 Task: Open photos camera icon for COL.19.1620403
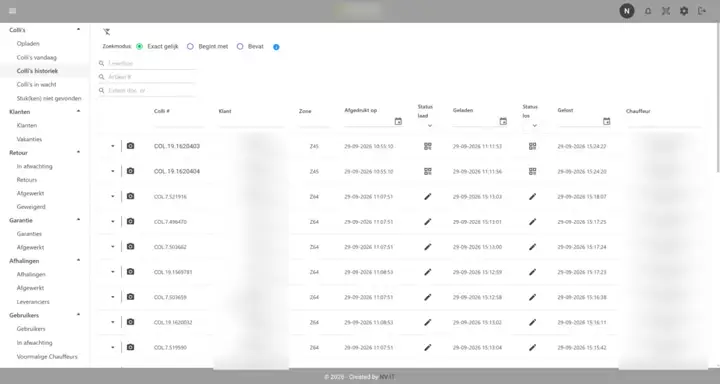coord(130,146)
